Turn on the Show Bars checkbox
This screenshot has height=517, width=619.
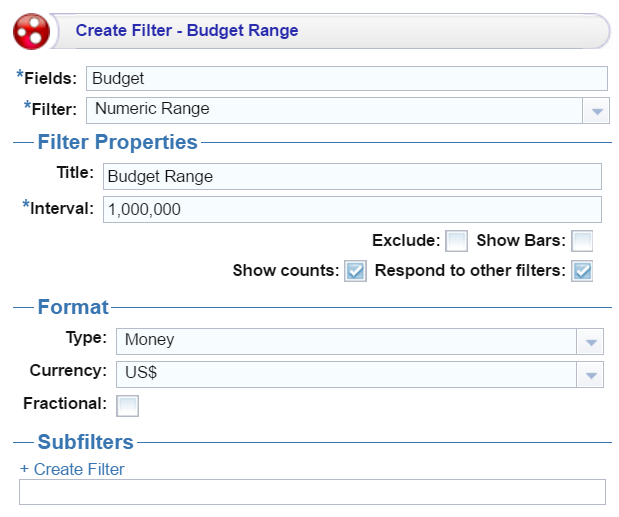point(582,241)
